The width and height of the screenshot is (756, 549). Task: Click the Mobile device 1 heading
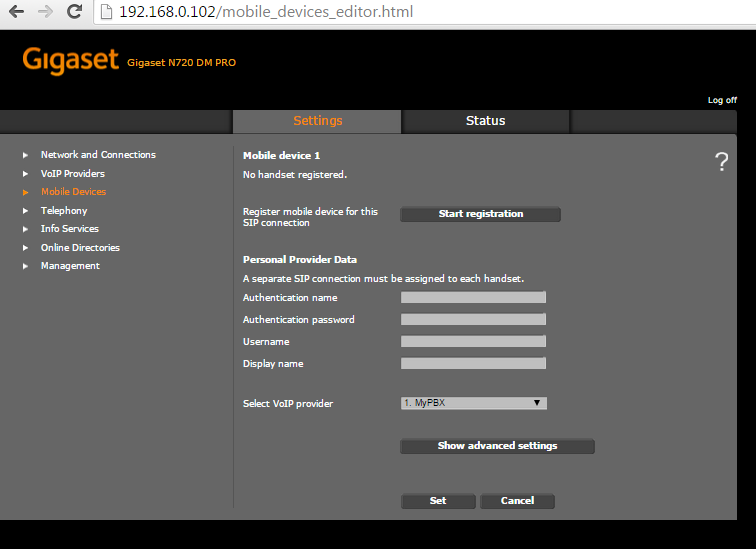click(282, 156)
